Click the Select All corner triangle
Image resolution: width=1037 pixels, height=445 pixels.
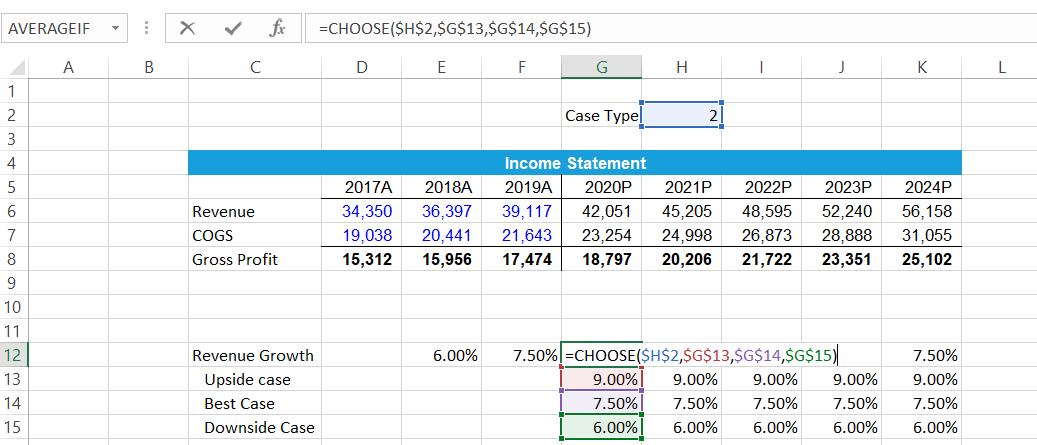click(16, 68)
